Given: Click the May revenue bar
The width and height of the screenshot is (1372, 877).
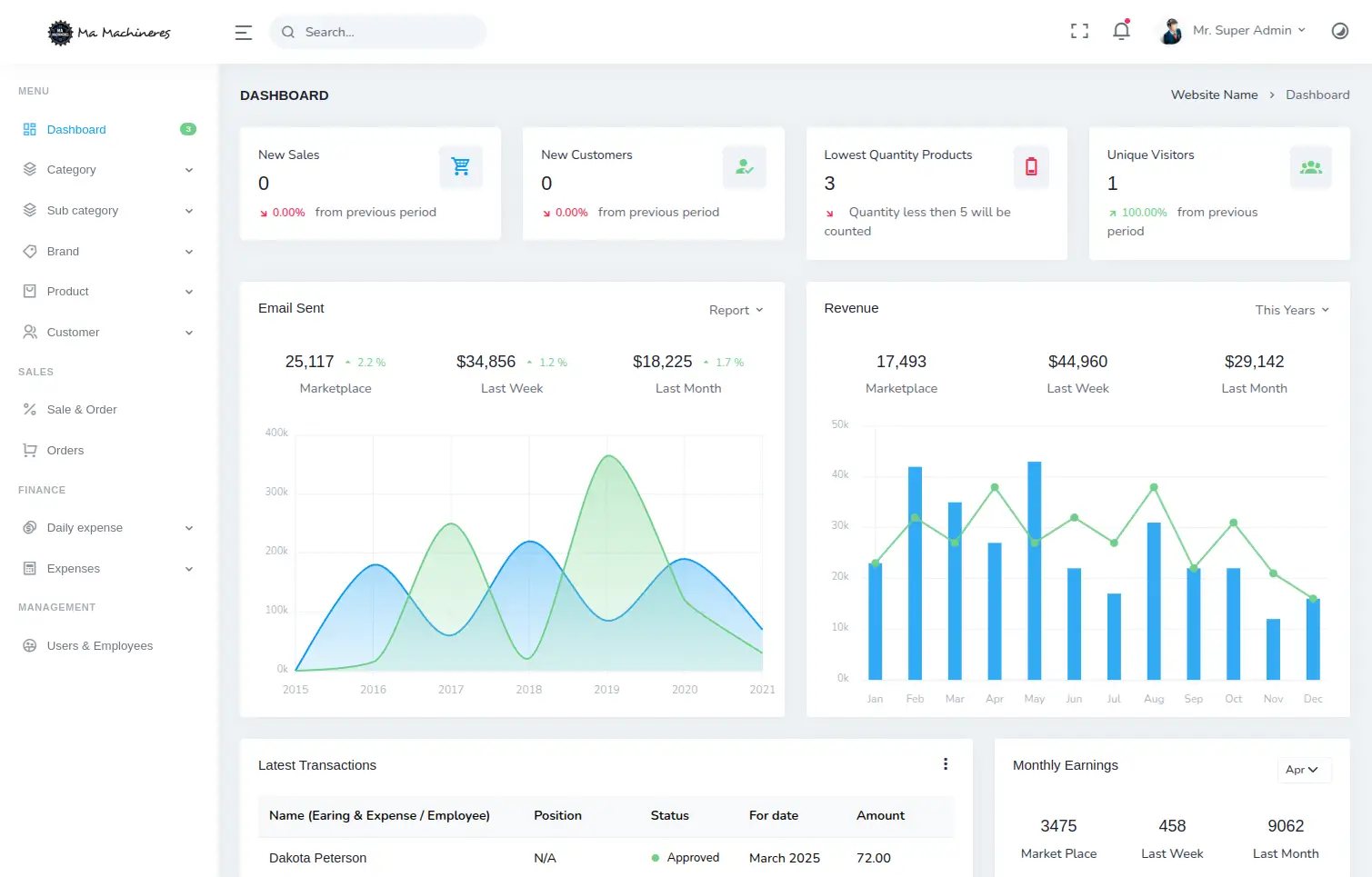Looking at the screenshot, I should [x=1034, y=571].
